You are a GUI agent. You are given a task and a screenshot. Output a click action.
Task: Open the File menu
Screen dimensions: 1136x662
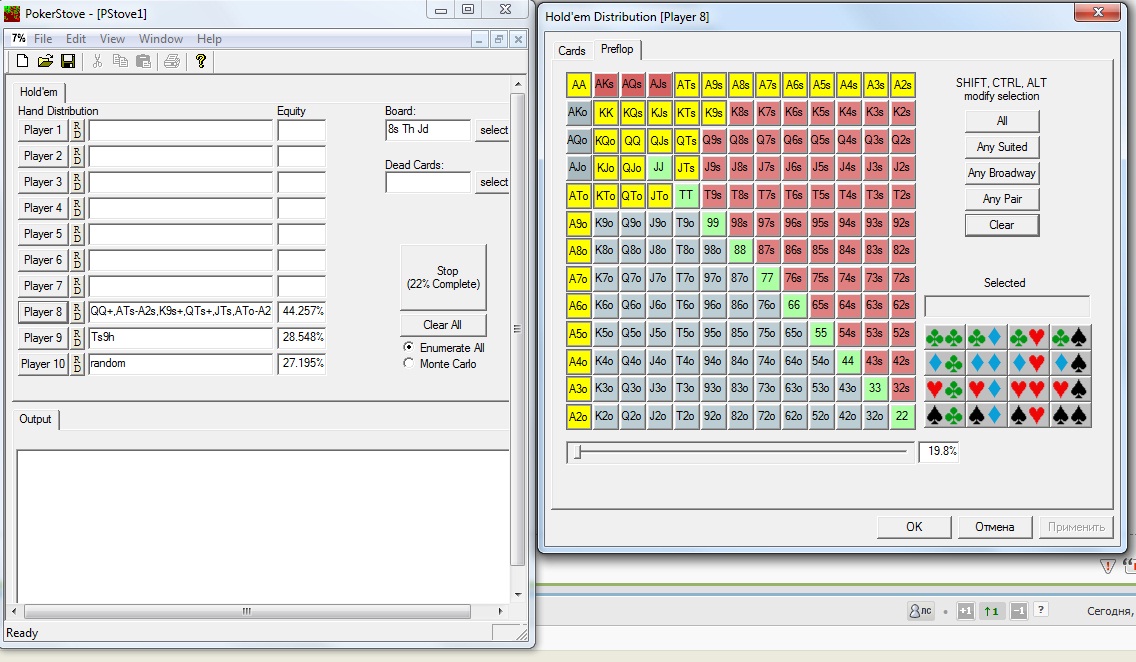(x=43, y=38)
